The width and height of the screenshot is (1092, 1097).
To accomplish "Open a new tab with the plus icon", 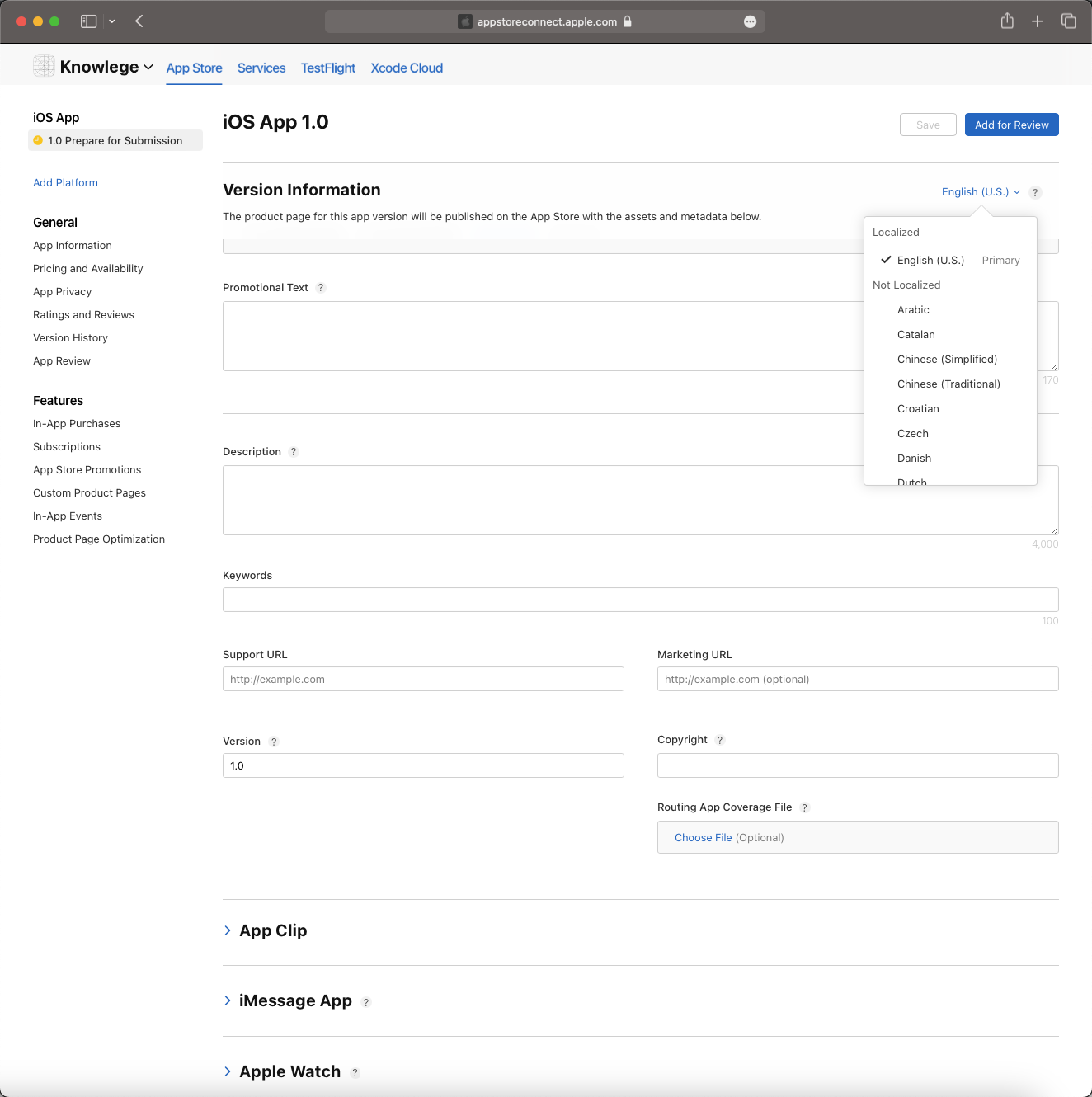I will (1038, 21).
